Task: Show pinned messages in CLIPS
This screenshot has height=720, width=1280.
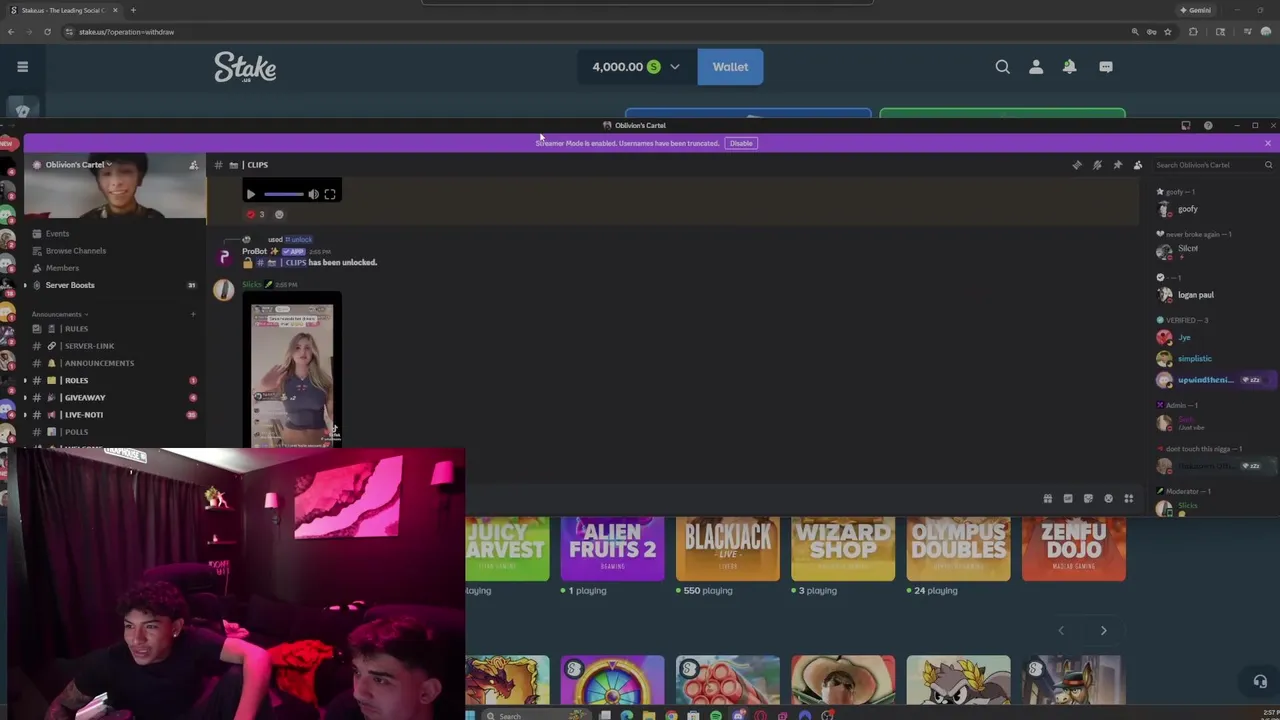Action: [x=1117, y=165]
